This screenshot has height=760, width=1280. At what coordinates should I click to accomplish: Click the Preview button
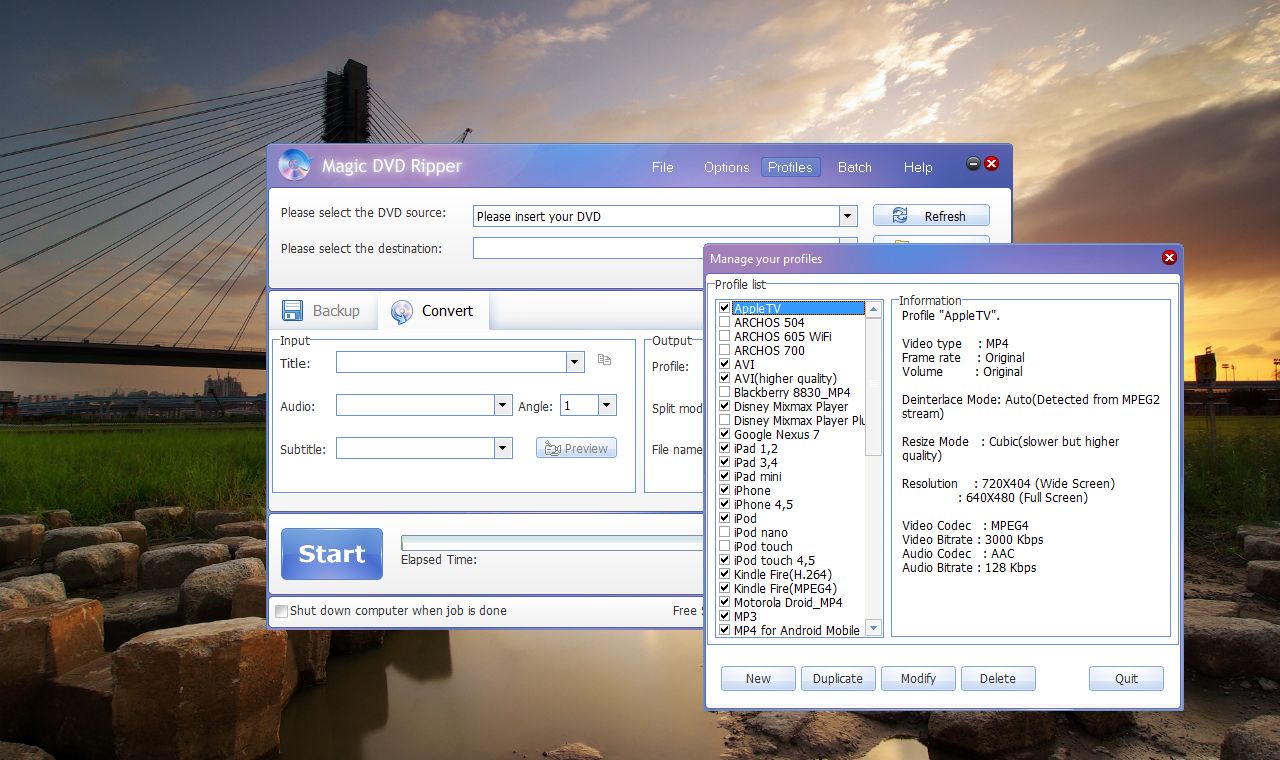pos(576,448)
